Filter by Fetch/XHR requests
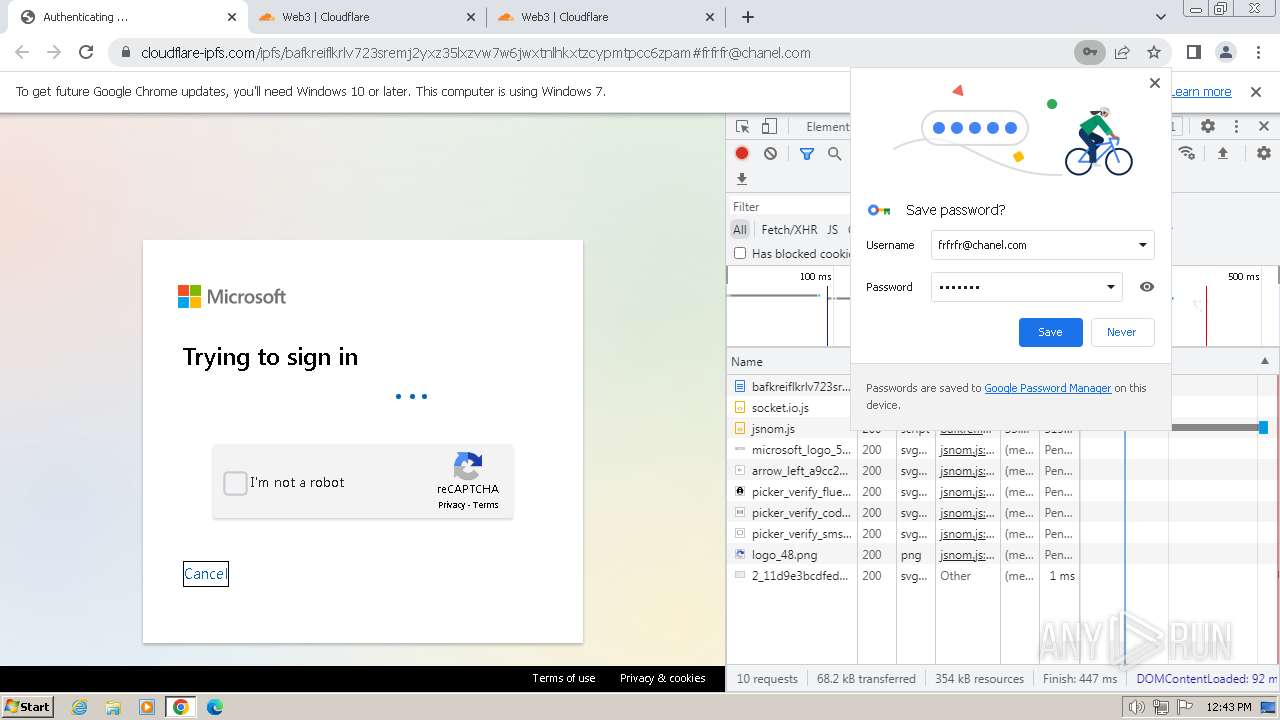Screen dimensions: 1280x720 pos(789,229)
